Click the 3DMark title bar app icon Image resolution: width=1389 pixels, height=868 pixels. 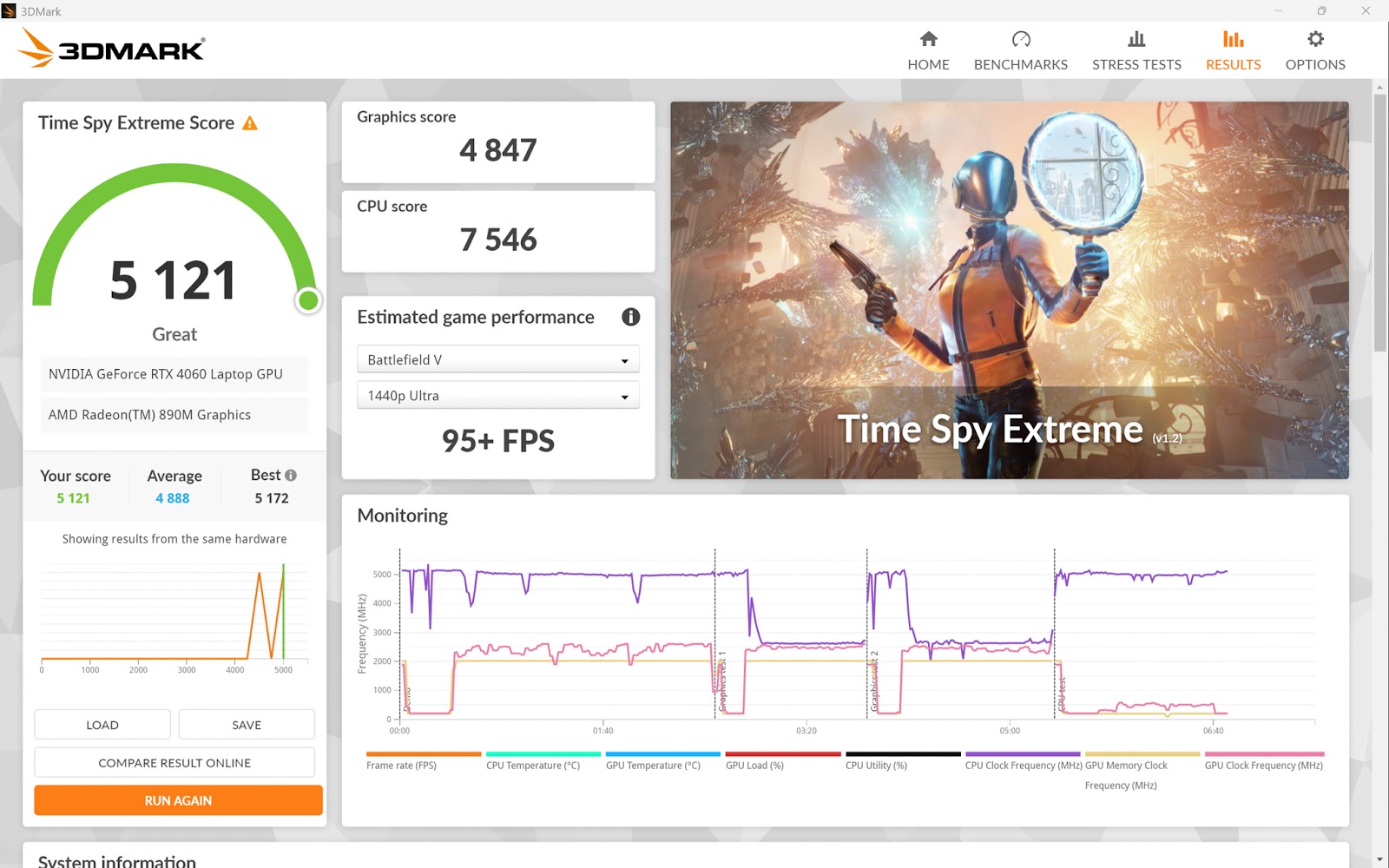click(x=9, y=10)
